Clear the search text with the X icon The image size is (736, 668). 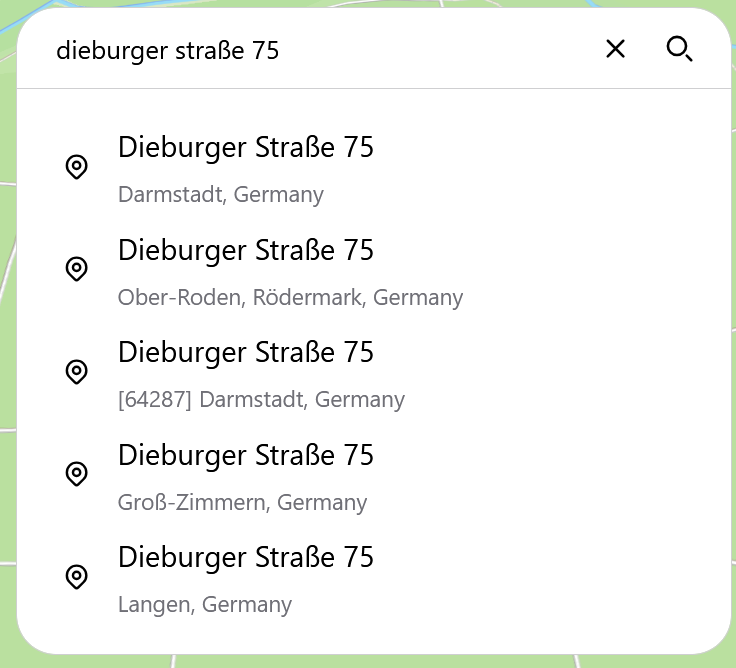[x=615, y=49]
